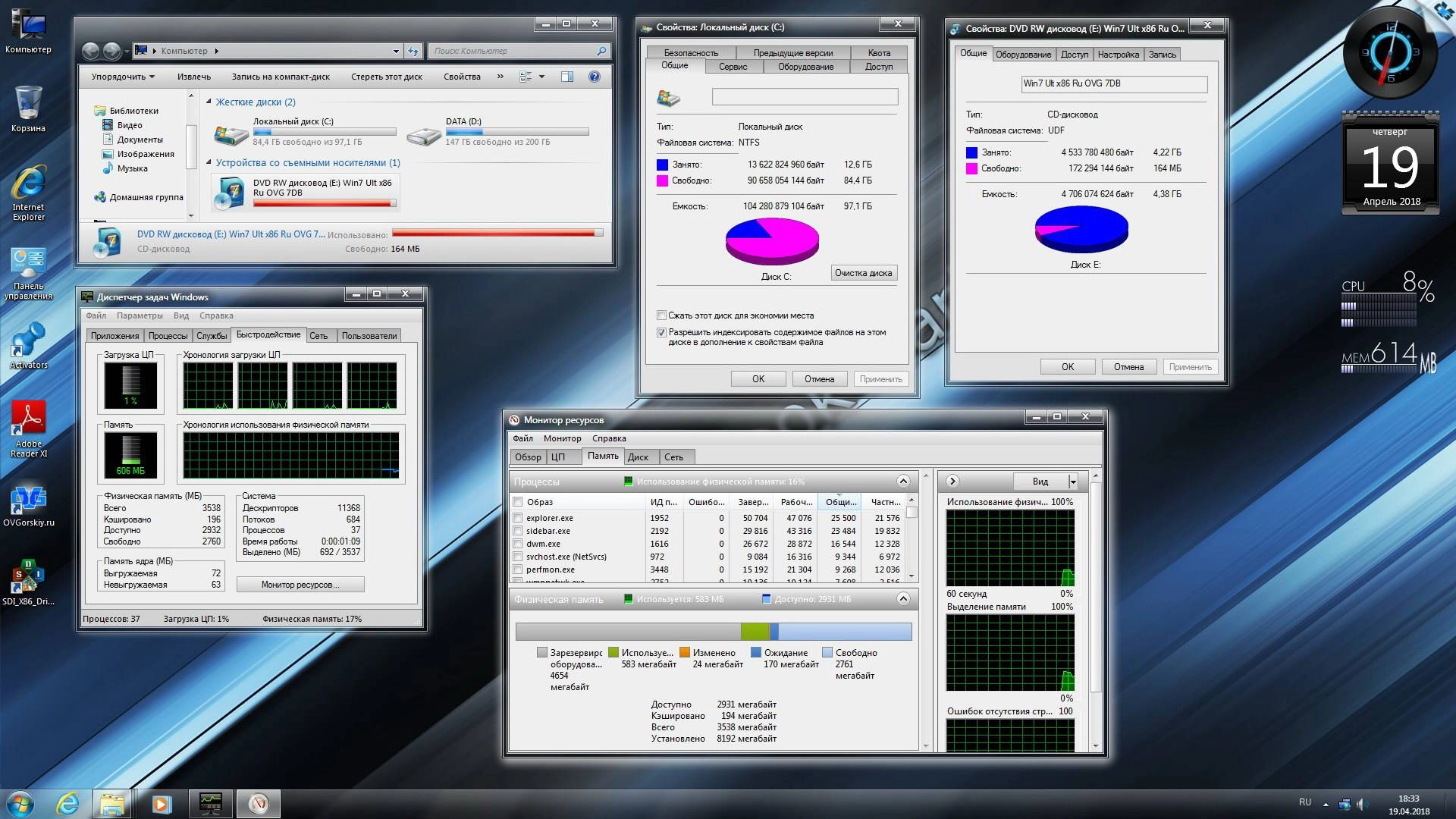
Task: Check the explorer.exe process checkbox
Action: point(518,518)
